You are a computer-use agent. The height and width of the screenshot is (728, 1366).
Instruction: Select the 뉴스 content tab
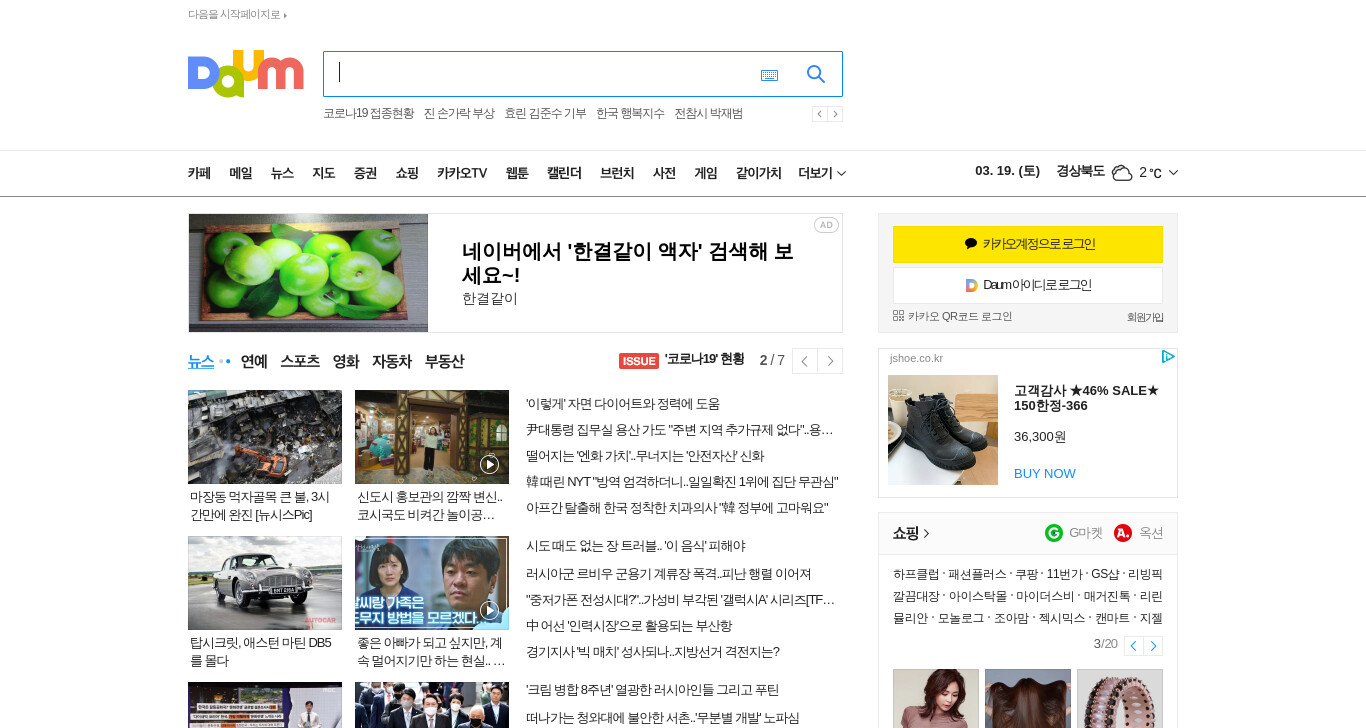coord(201,361)
